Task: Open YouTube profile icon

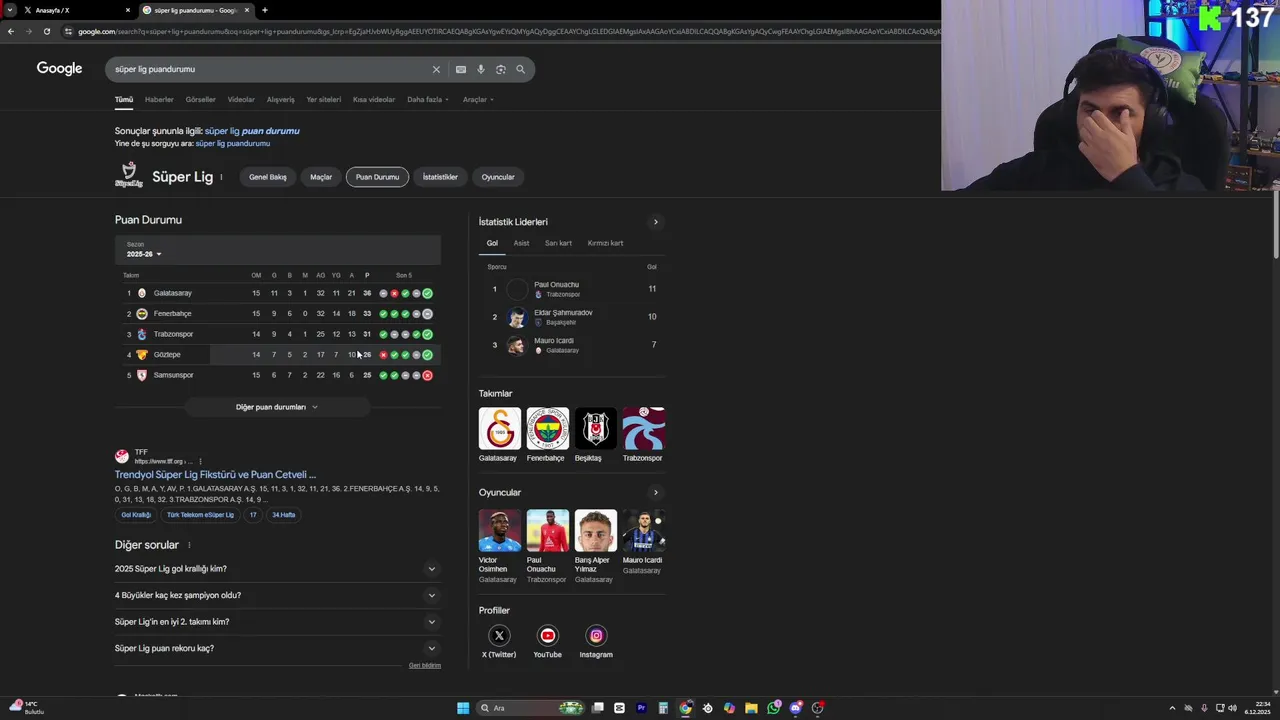Action: (x=547, y=635)
